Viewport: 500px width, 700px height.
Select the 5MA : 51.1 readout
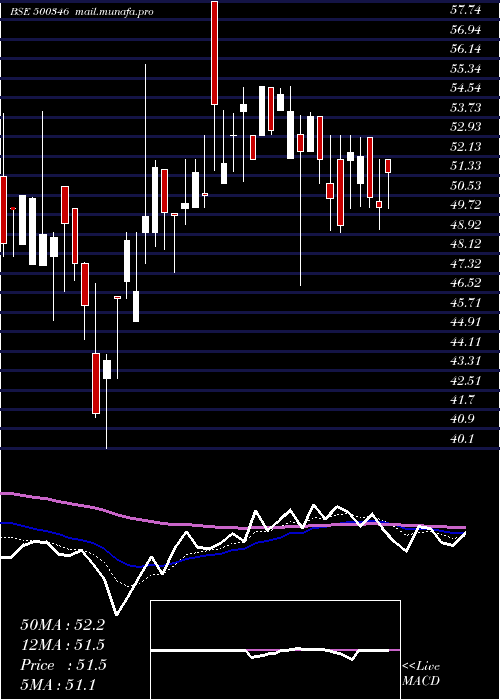(58, 684)
